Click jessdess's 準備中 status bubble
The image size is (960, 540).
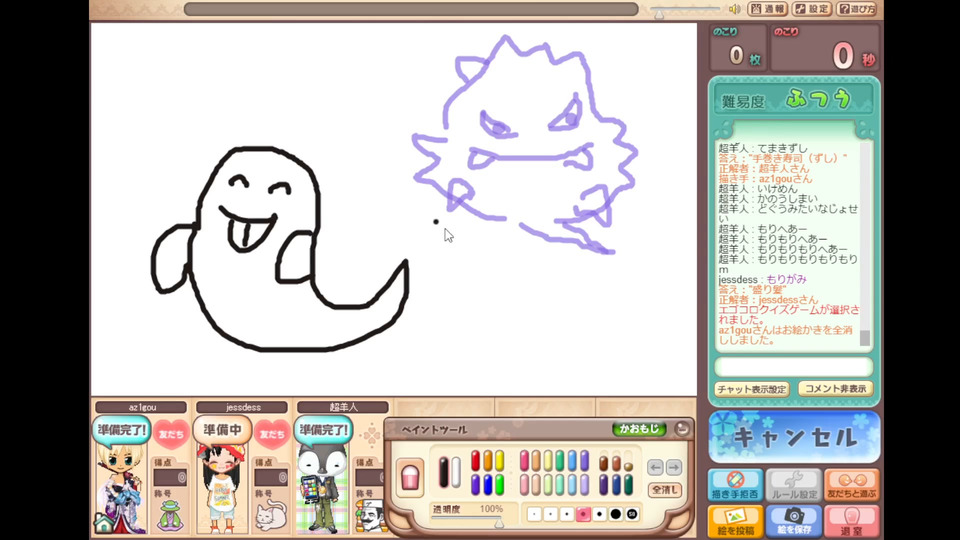(x=222, y=430)
